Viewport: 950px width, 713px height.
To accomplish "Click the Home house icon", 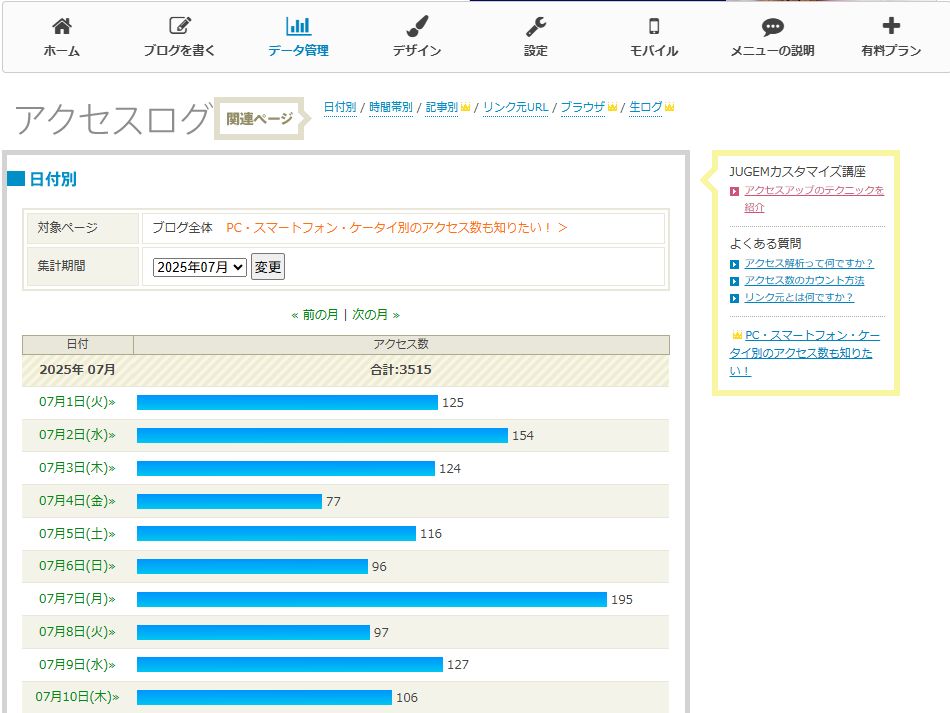I will [x=61, y=27].
